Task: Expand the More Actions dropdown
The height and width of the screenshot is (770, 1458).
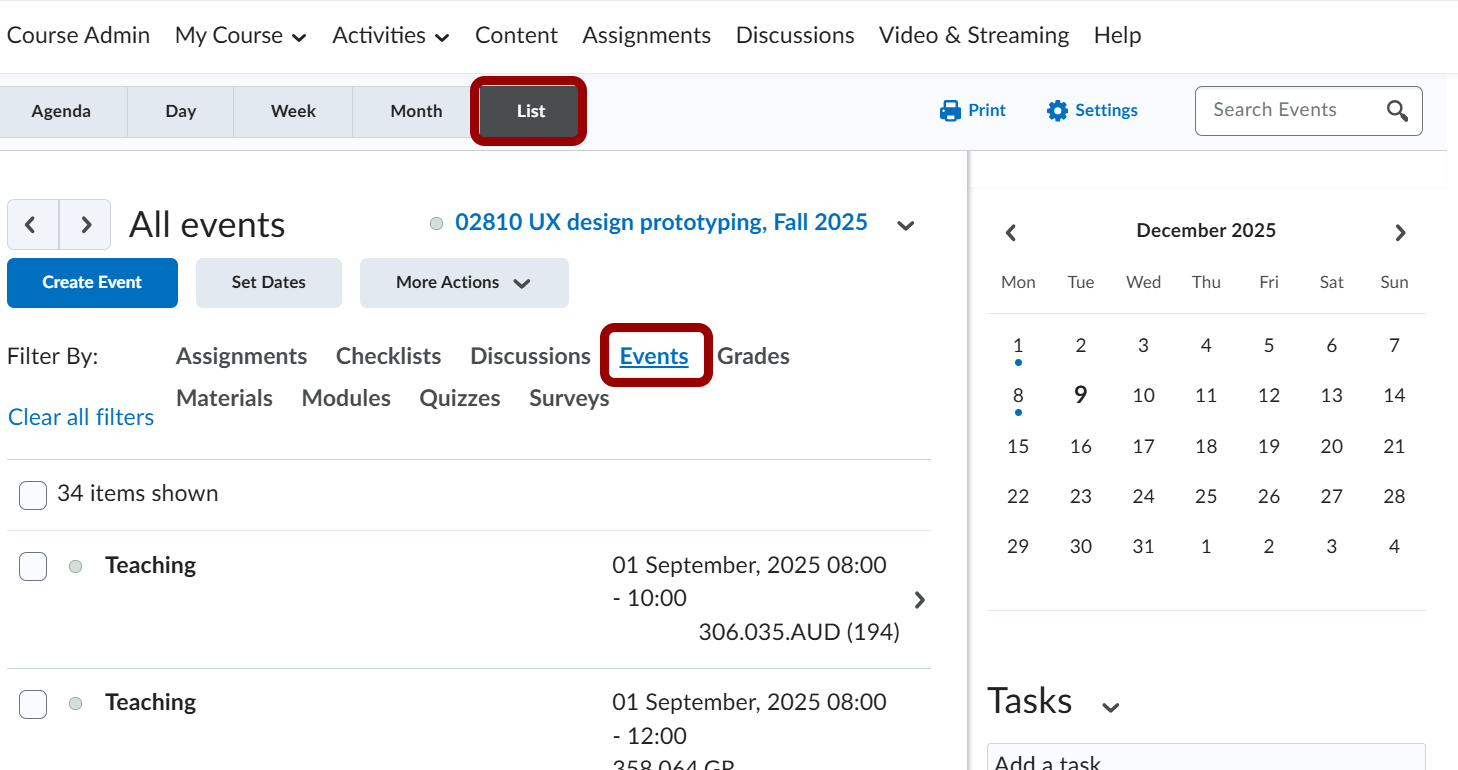Action: (x=464, y=283)
